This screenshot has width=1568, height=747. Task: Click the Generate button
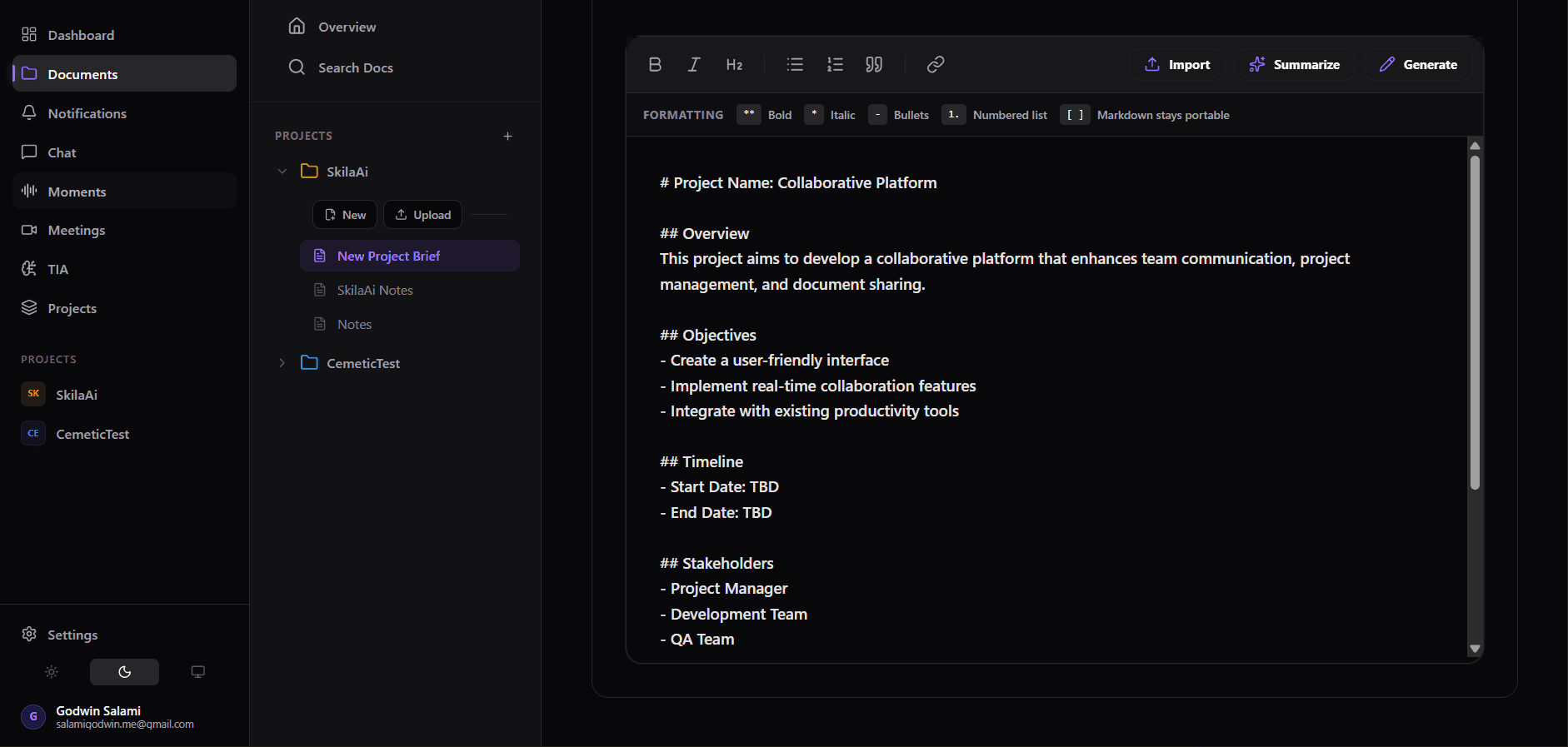pos(1418,65)
